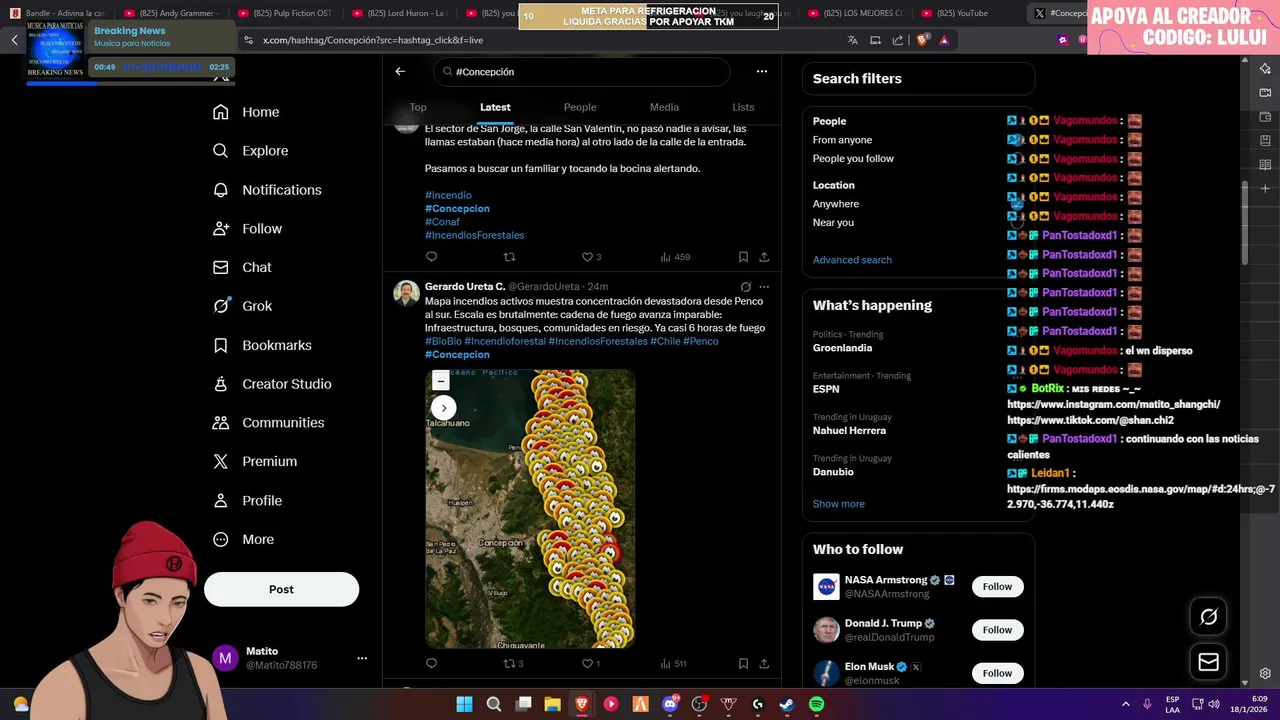
Task: Open the floating messages envelope button
Action: coord(1208,662)
